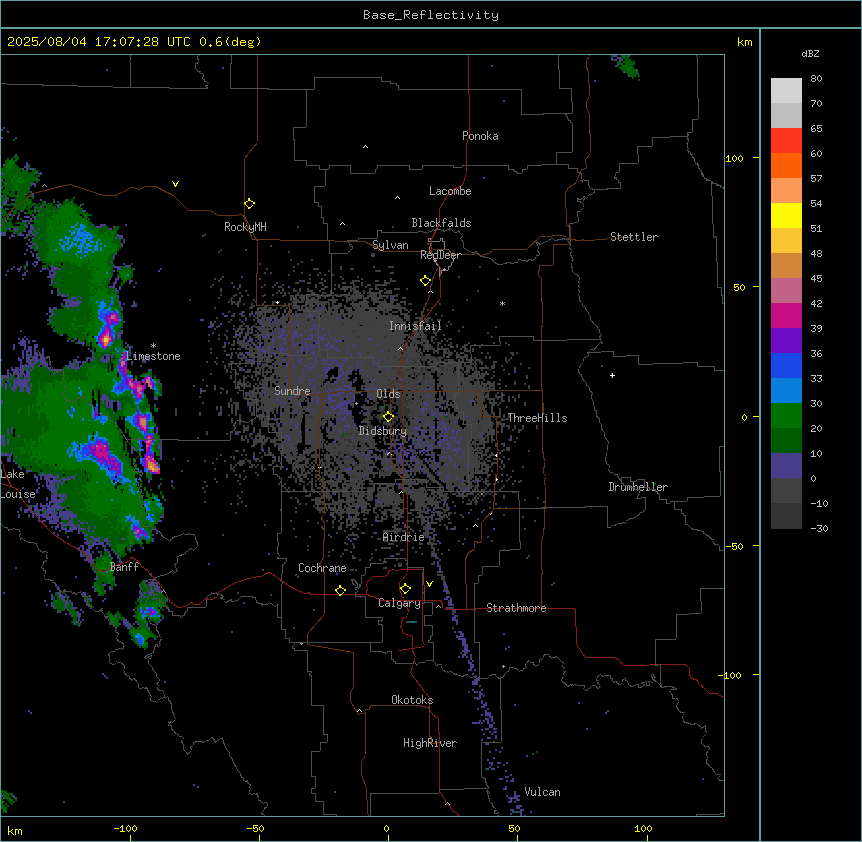Select the purple 36-39 legend swatch

[x=786, y=341]
